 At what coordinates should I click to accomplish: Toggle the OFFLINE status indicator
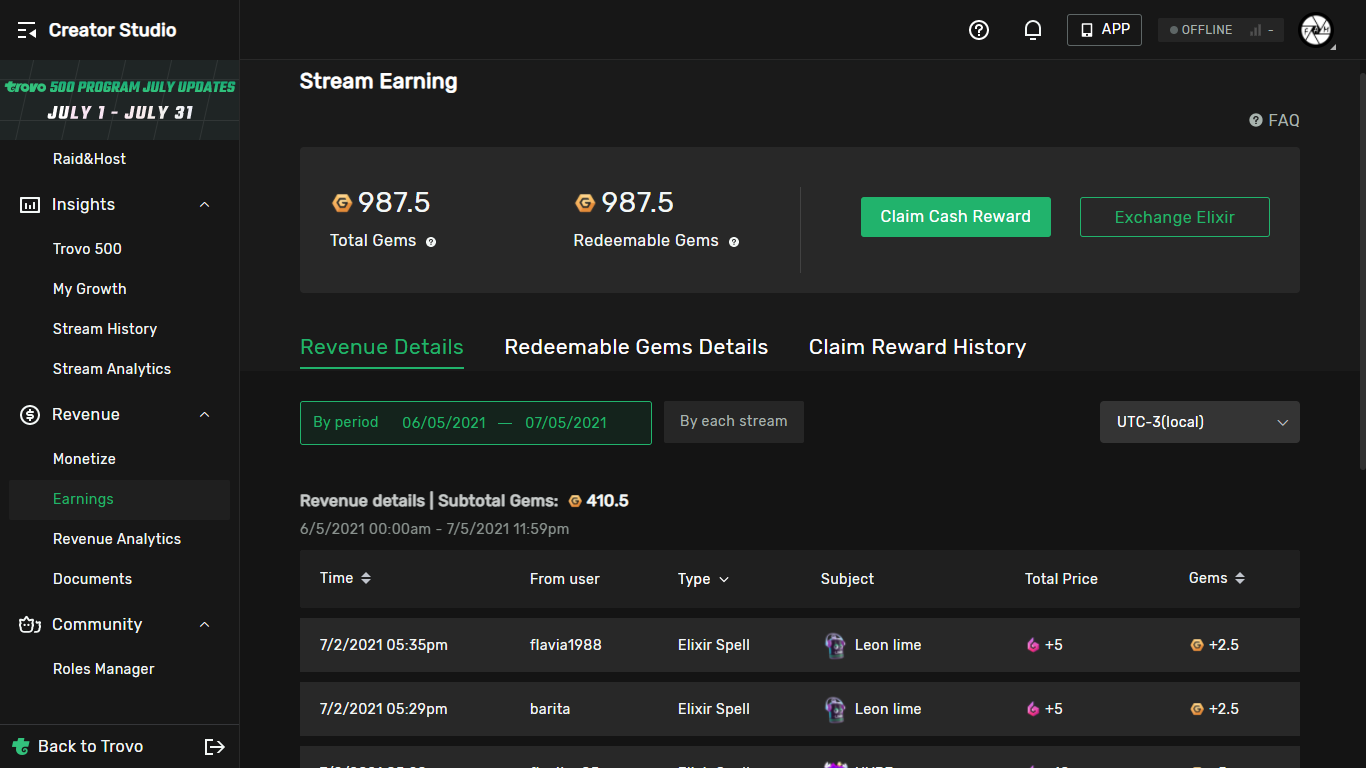tap(1219, 29)
